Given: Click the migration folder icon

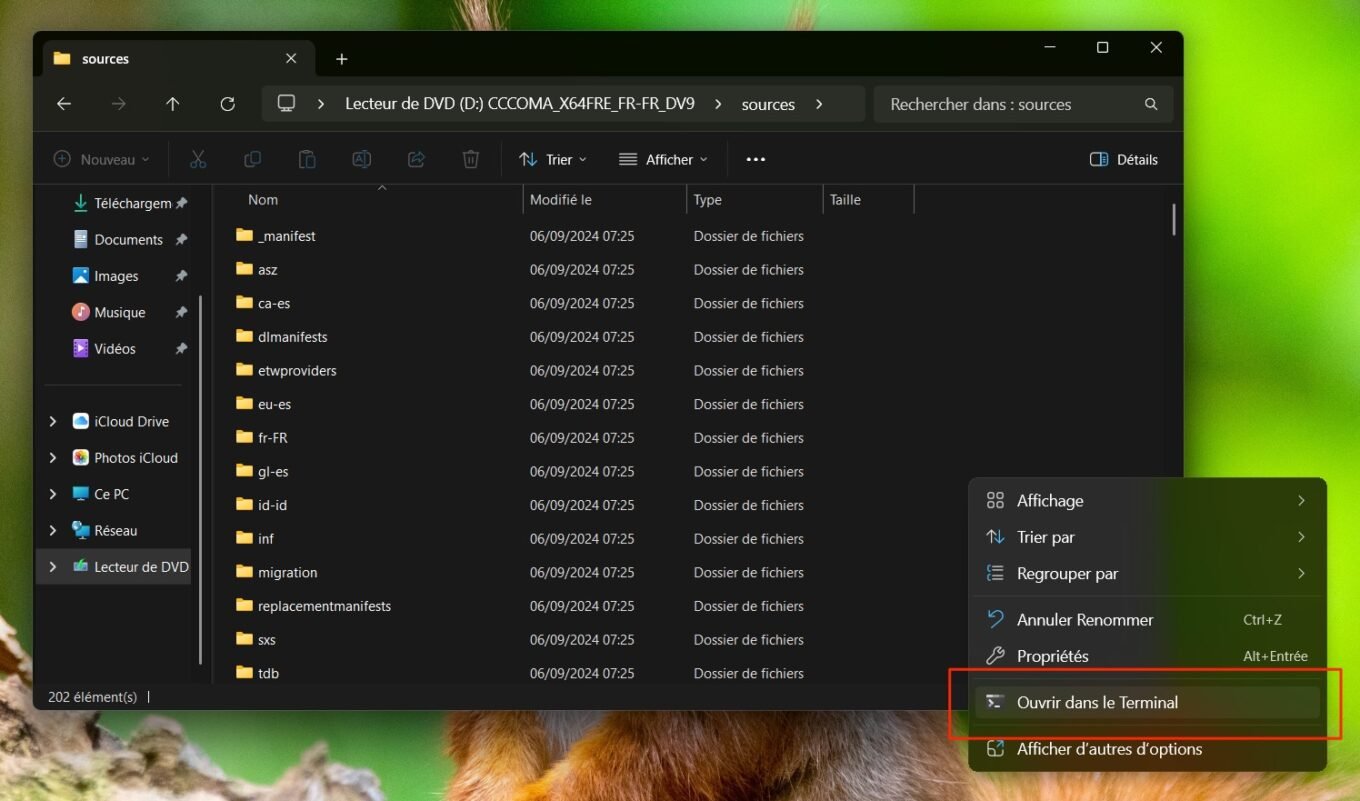Looking at the screenshot, I should [244, 572].
